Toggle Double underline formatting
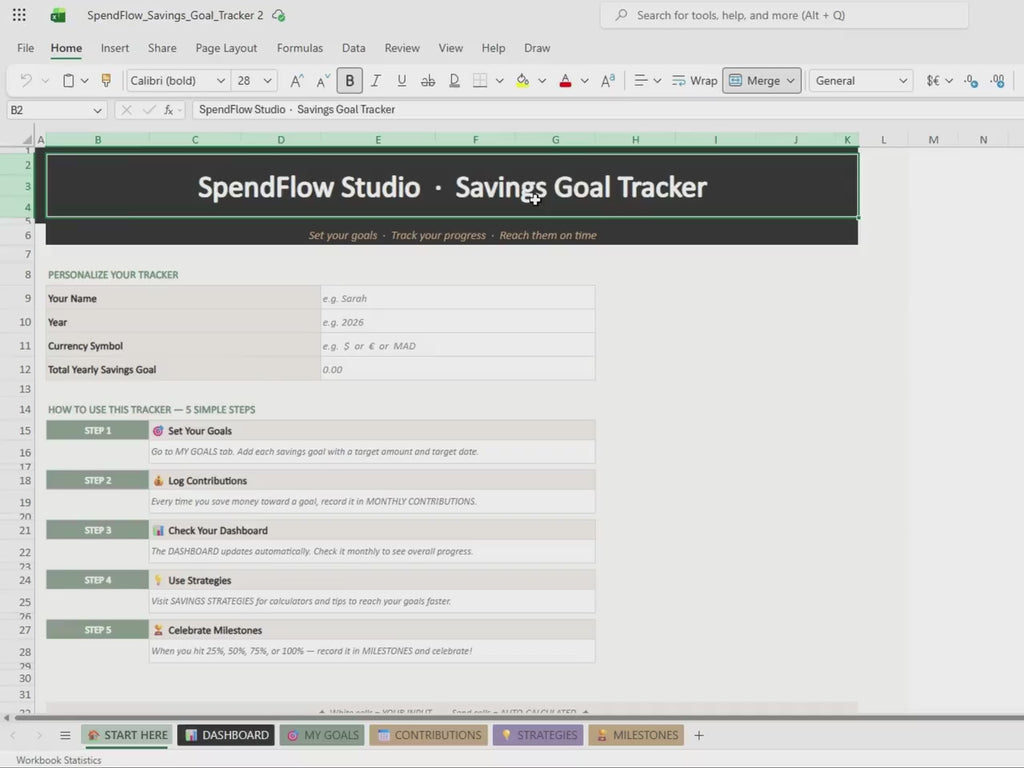 click(x=454, y=80)
